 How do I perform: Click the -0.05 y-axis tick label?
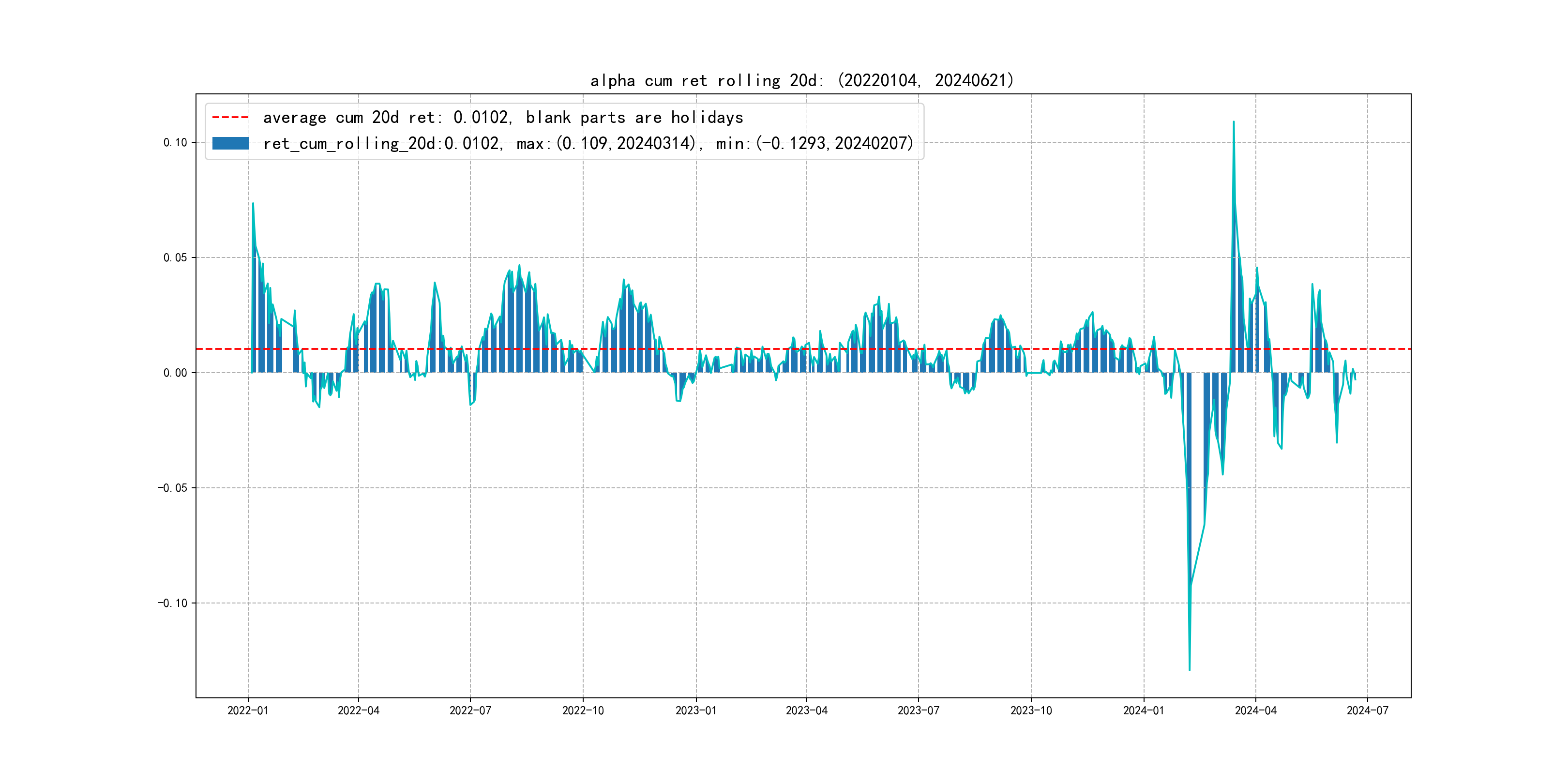173,487
